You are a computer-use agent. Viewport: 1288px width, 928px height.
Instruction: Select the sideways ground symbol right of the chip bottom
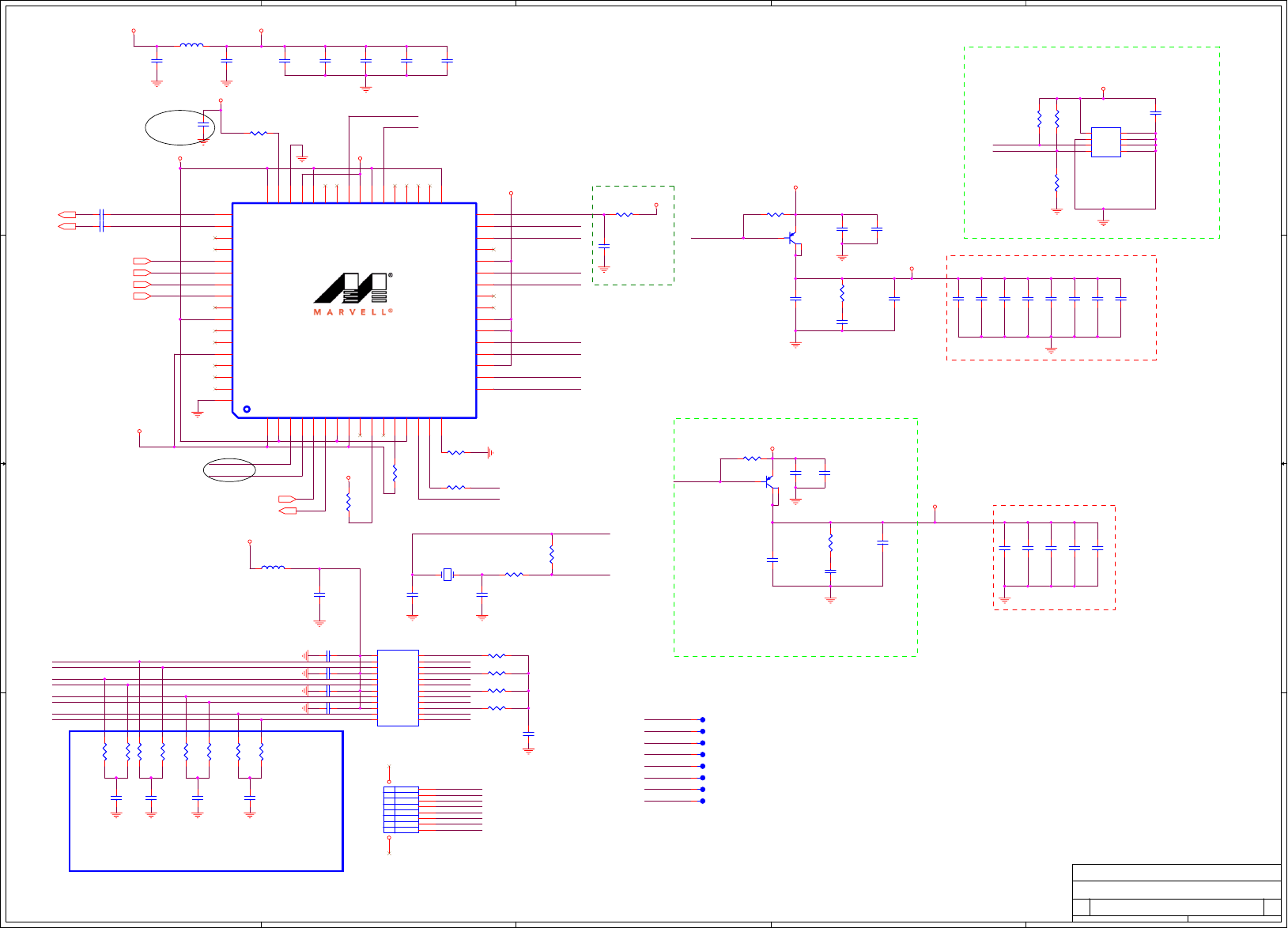point(490,452)
